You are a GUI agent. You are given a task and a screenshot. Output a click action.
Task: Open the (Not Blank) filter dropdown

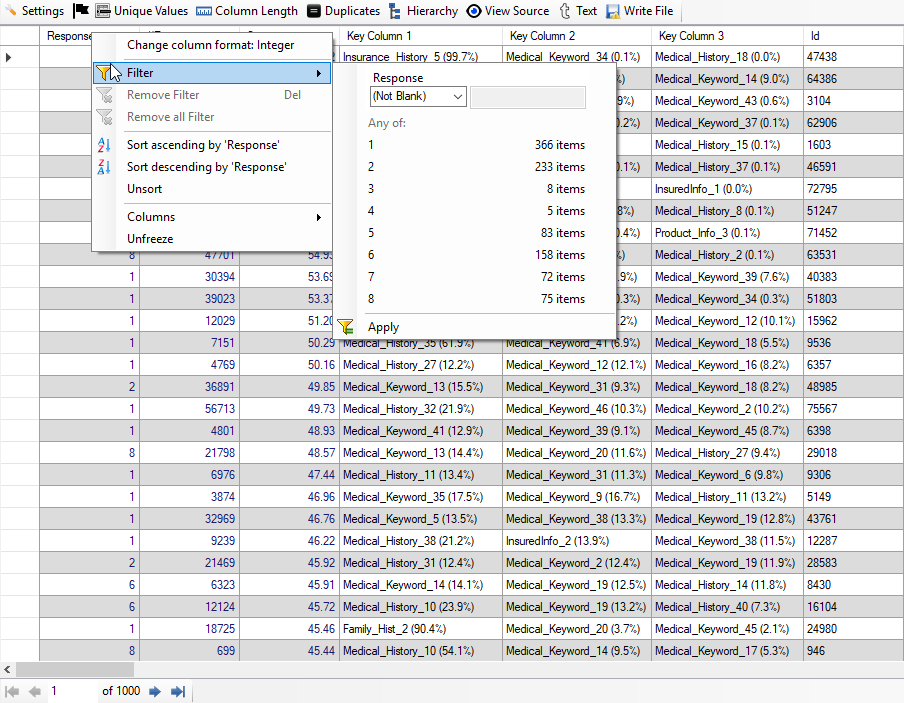pos(417,97)
